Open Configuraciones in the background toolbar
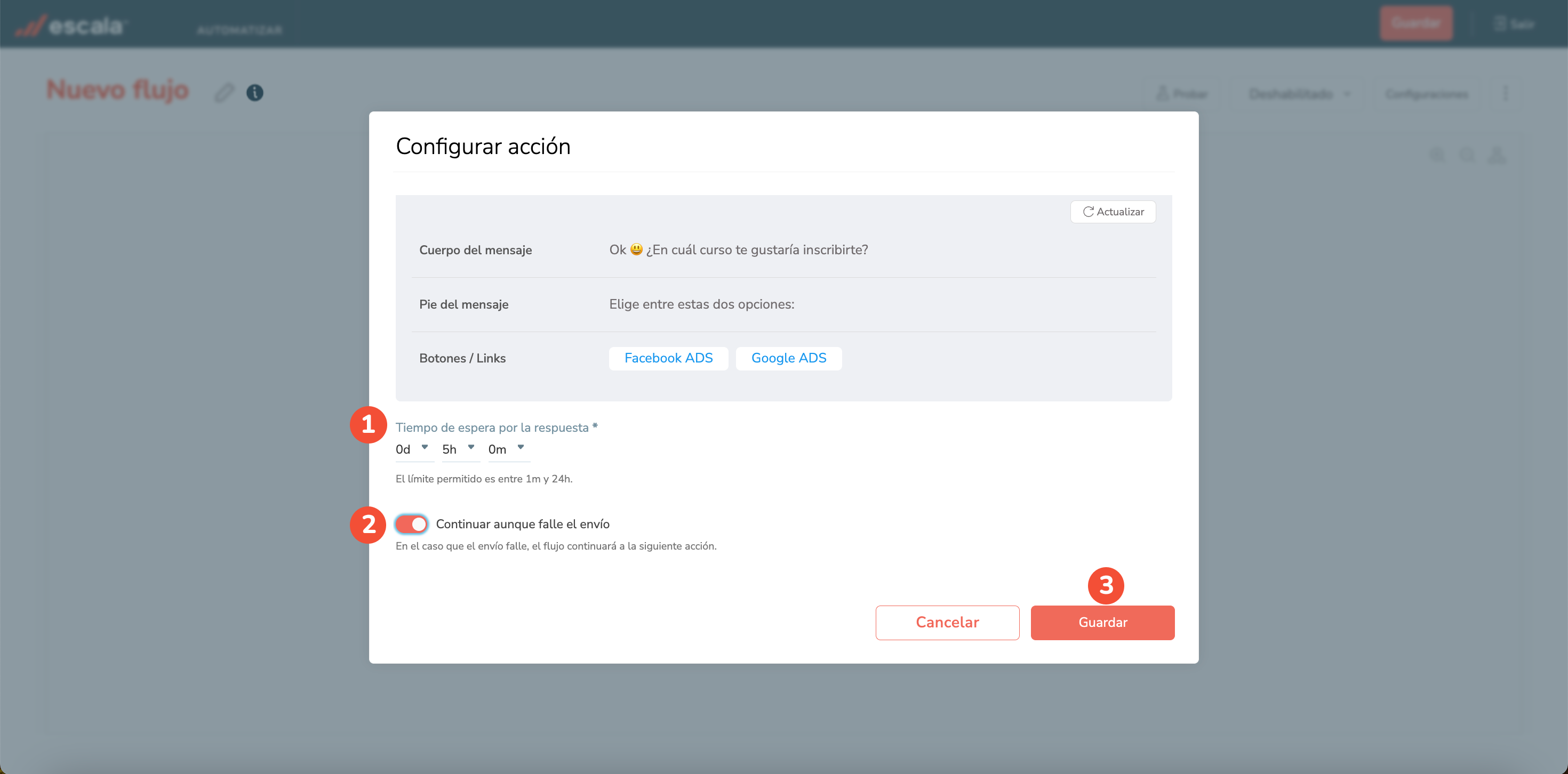Image resolution: width=1568 pixels, height=774 pixels. pyautogui.click(x=1427, y=94)
